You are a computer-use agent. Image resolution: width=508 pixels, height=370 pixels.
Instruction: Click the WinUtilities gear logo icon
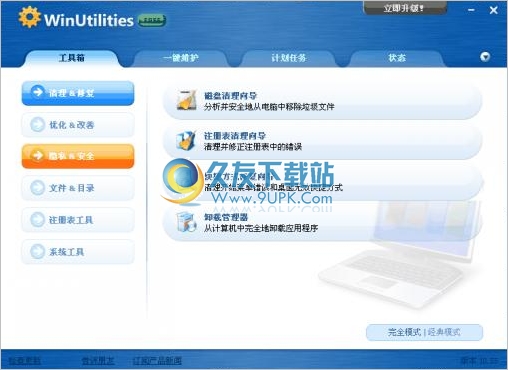tap(29, 17)
